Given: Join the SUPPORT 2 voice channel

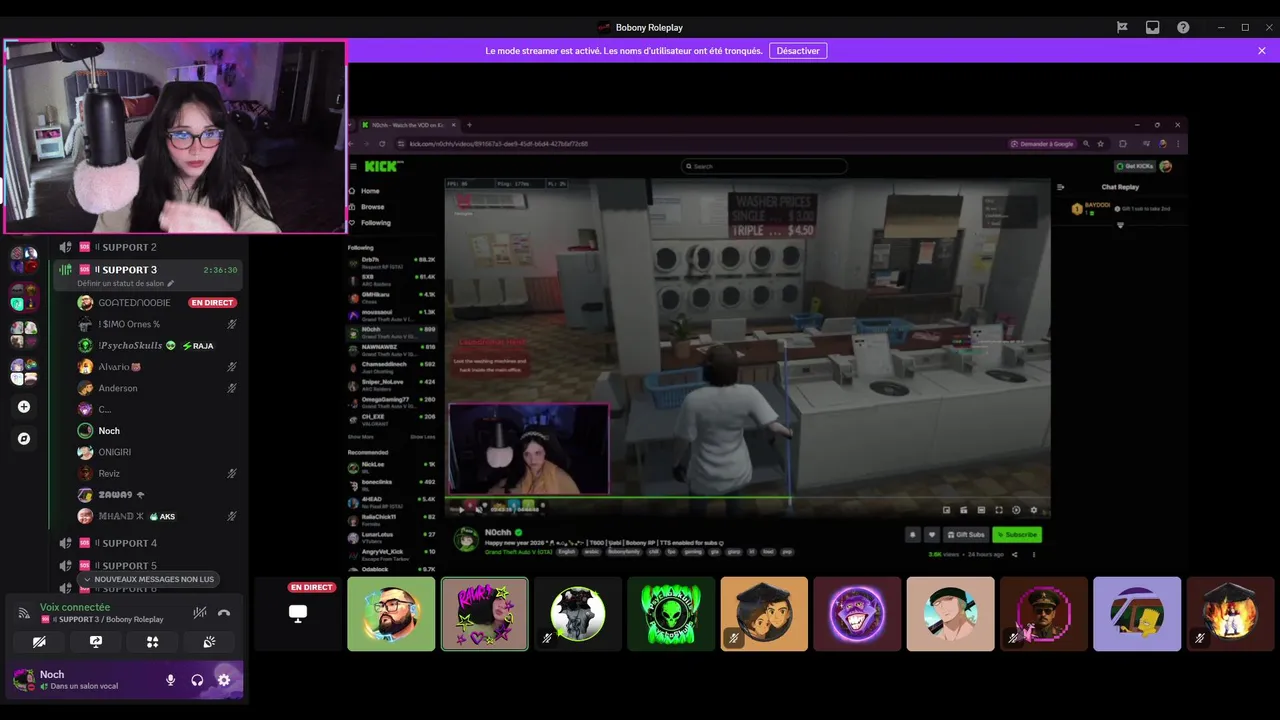Looking at the screenshot, I should (148, 247).
